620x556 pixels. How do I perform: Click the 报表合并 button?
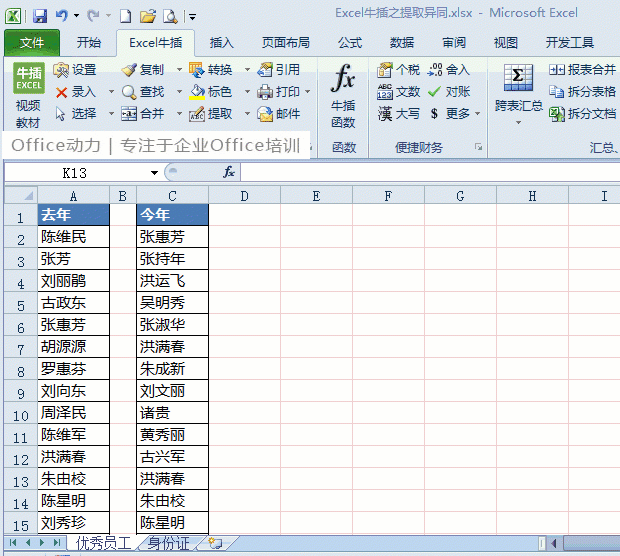coord(582,70)
